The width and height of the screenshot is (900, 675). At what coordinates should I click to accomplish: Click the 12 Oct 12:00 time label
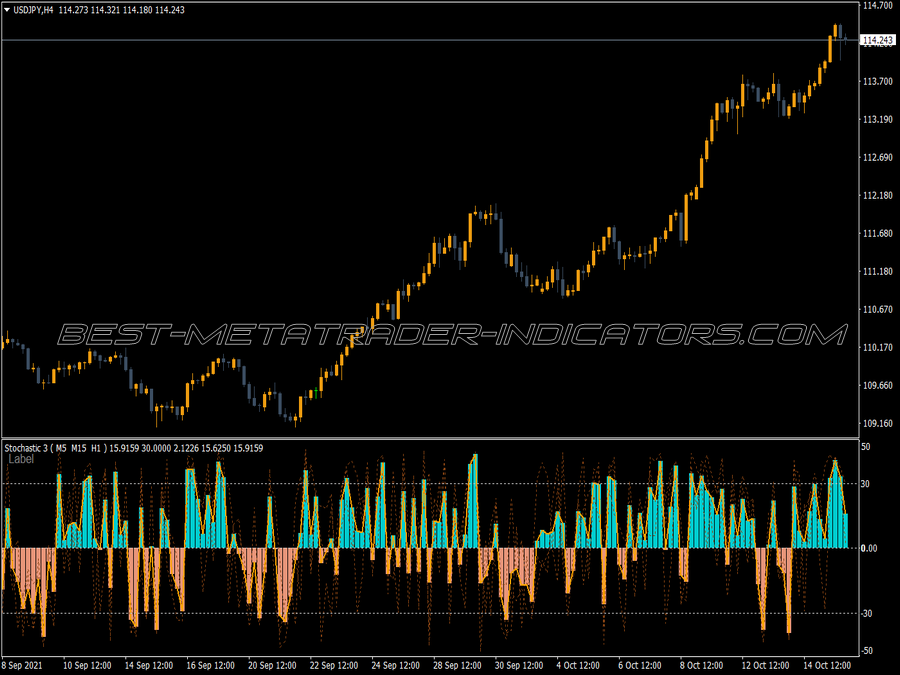[765, 665]
